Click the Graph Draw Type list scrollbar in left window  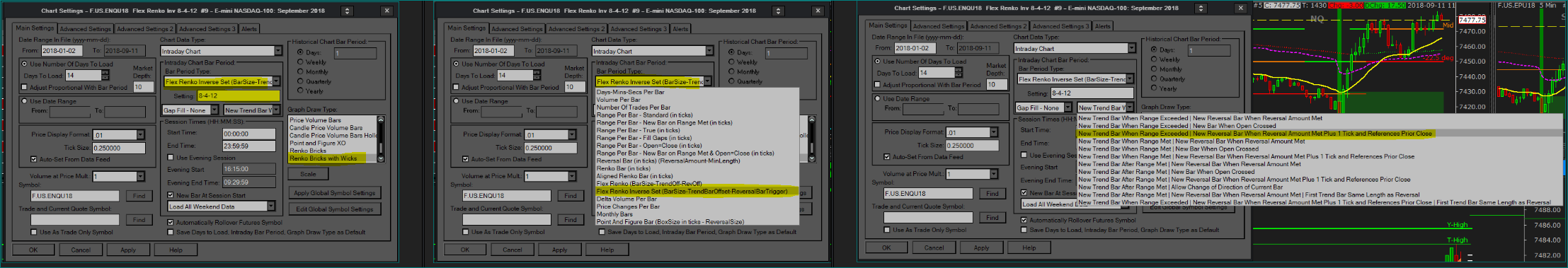[380, 139]
